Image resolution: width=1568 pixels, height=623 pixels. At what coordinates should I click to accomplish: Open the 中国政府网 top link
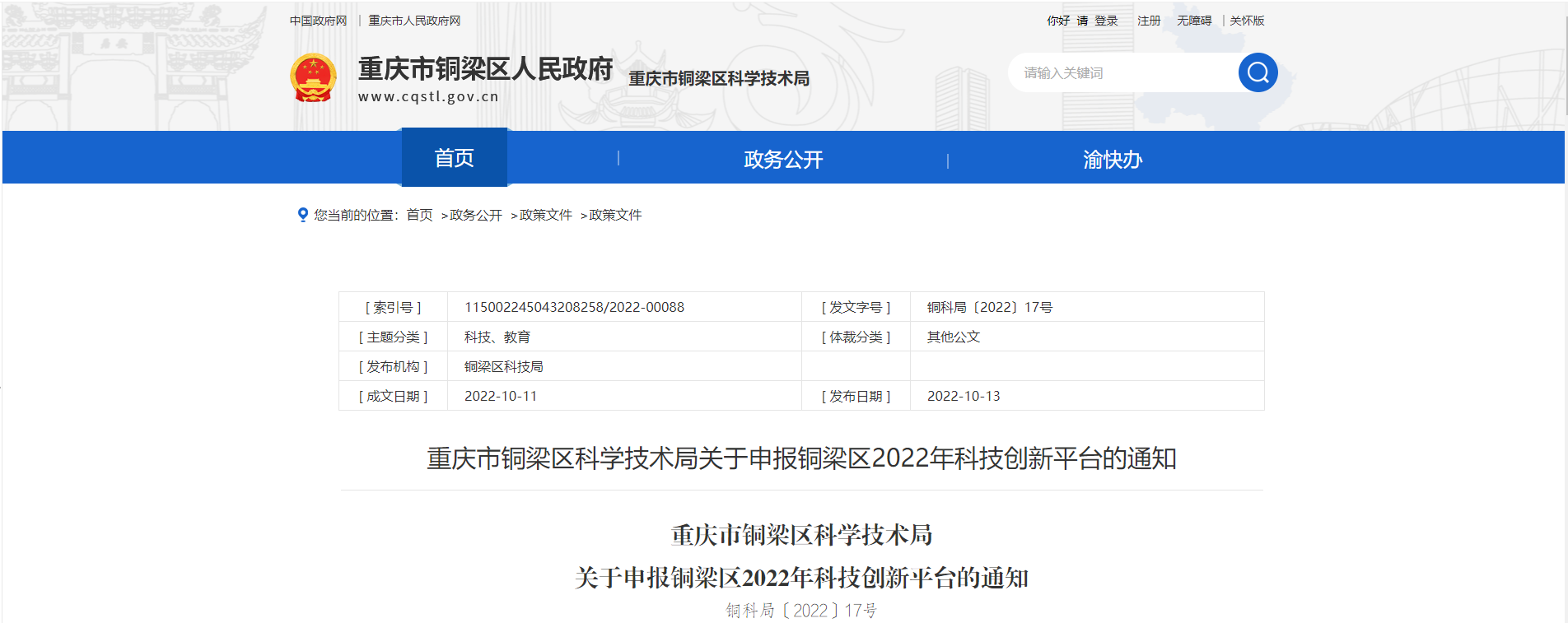[x=318, y=21]
